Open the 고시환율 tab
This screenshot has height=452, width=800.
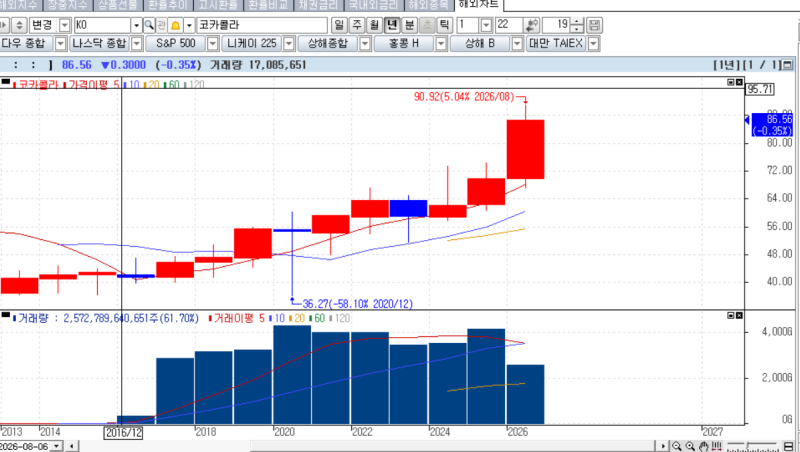click(x=218, y=5)
